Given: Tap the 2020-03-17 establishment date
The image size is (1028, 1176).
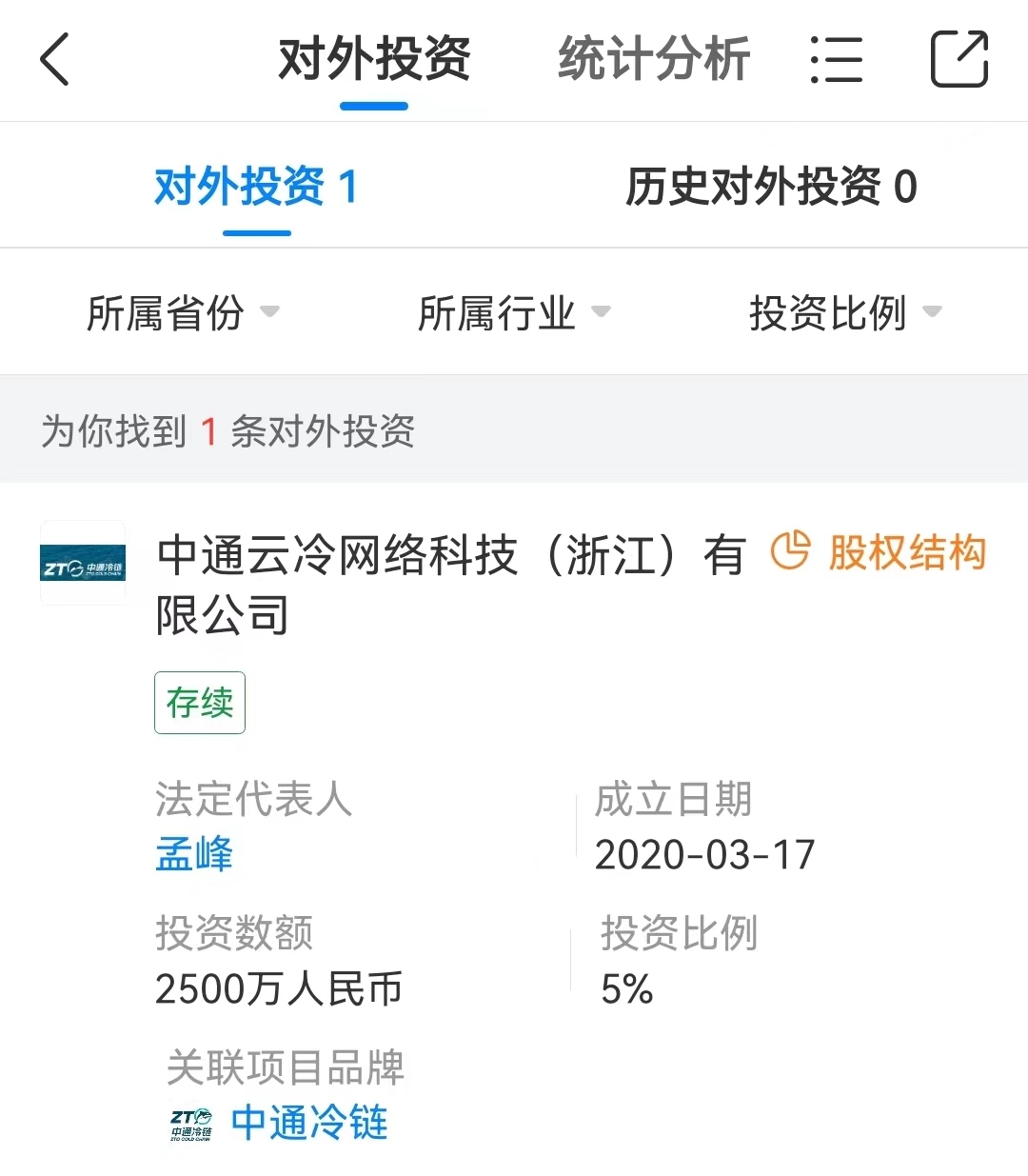Looking at the screenshot, I should point(704,854).
